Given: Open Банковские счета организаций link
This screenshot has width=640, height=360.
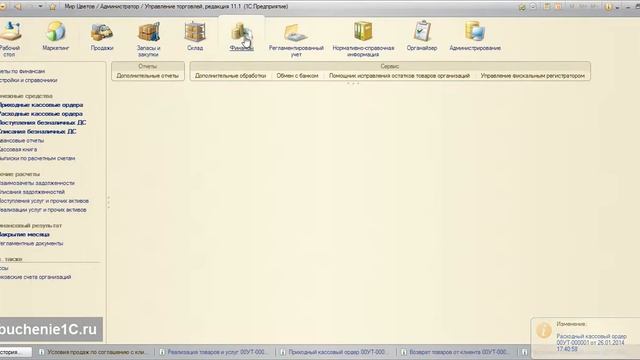Looking at the screenshot, I should pos(35,277).
